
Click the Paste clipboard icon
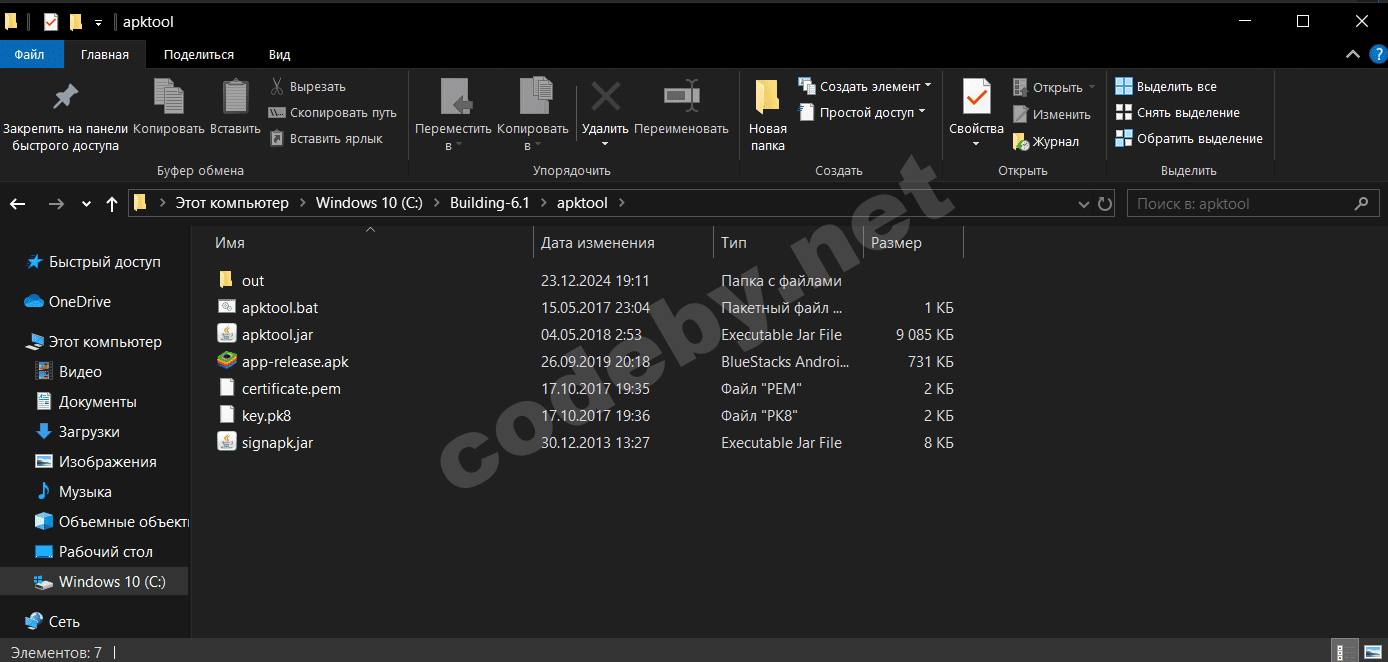235,97
